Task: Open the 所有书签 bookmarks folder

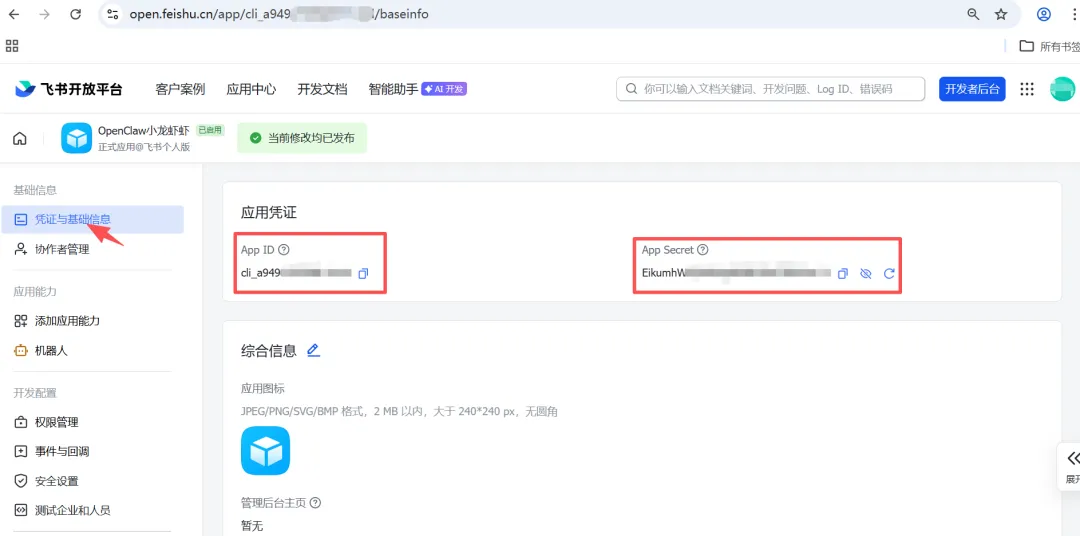Action: point(1049,46)
